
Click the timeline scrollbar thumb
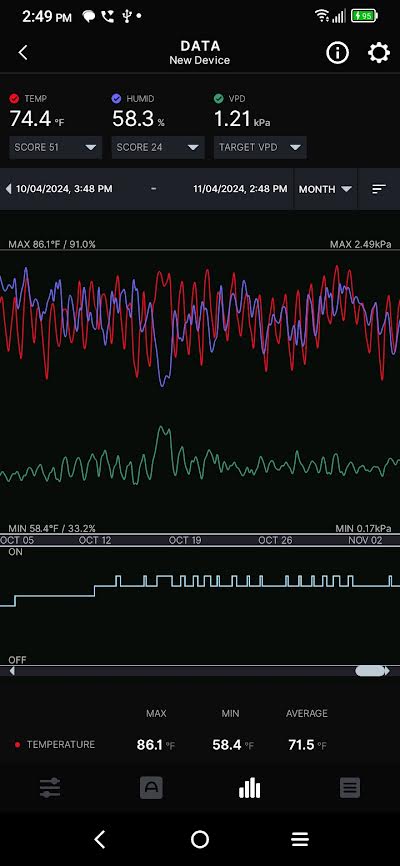370,671
